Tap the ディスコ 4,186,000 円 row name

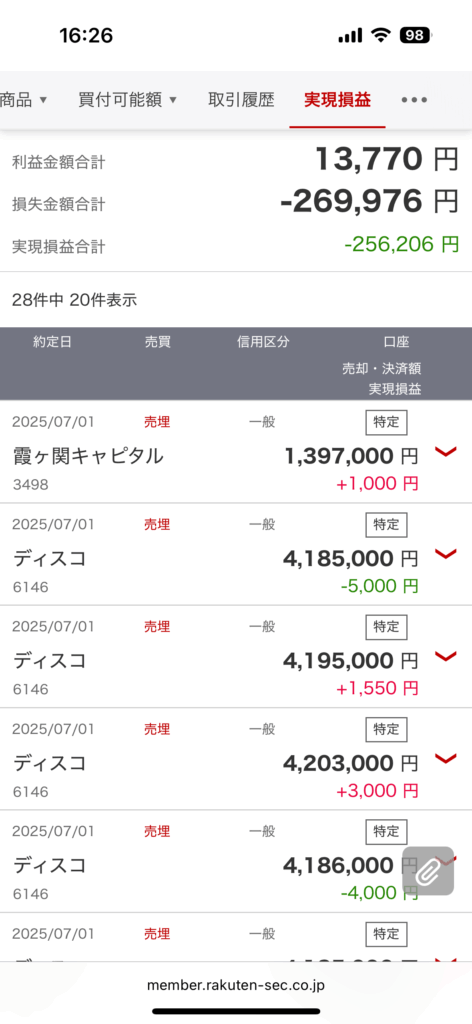(50, 865)
